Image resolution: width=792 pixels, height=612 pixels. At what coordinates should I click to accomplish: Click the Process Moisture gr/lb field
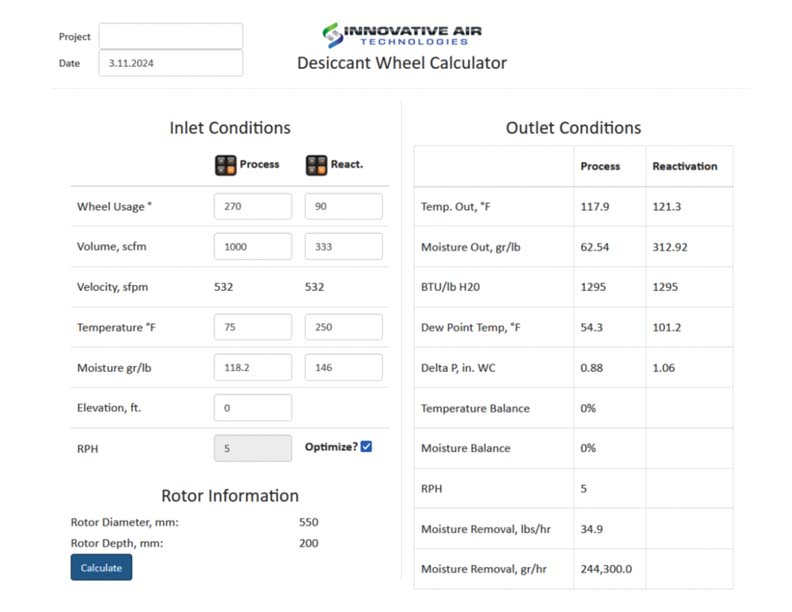(x=252, y=367)
